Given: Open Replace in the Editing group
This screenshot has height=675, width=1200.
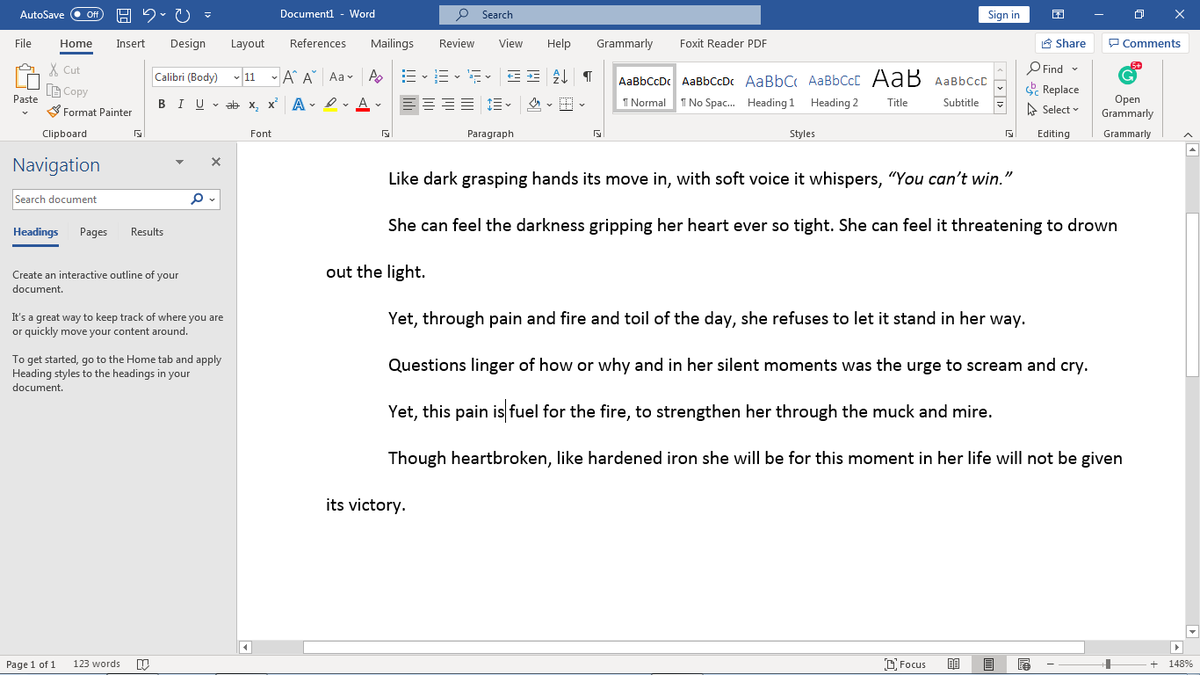Looking at the screenshot, I should pos(1053,89).
